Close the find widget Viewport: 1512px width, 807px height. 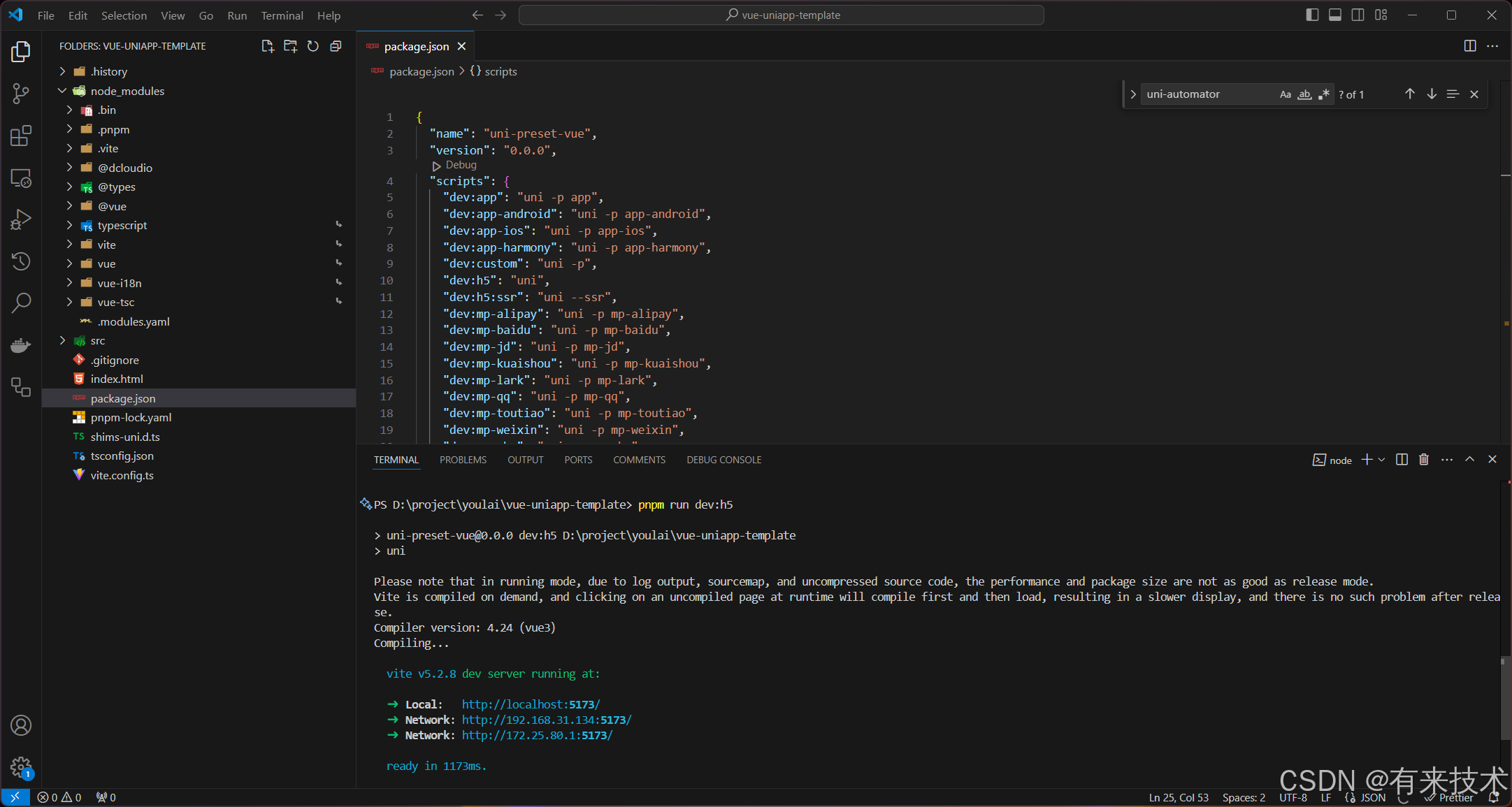[1474, 94]
